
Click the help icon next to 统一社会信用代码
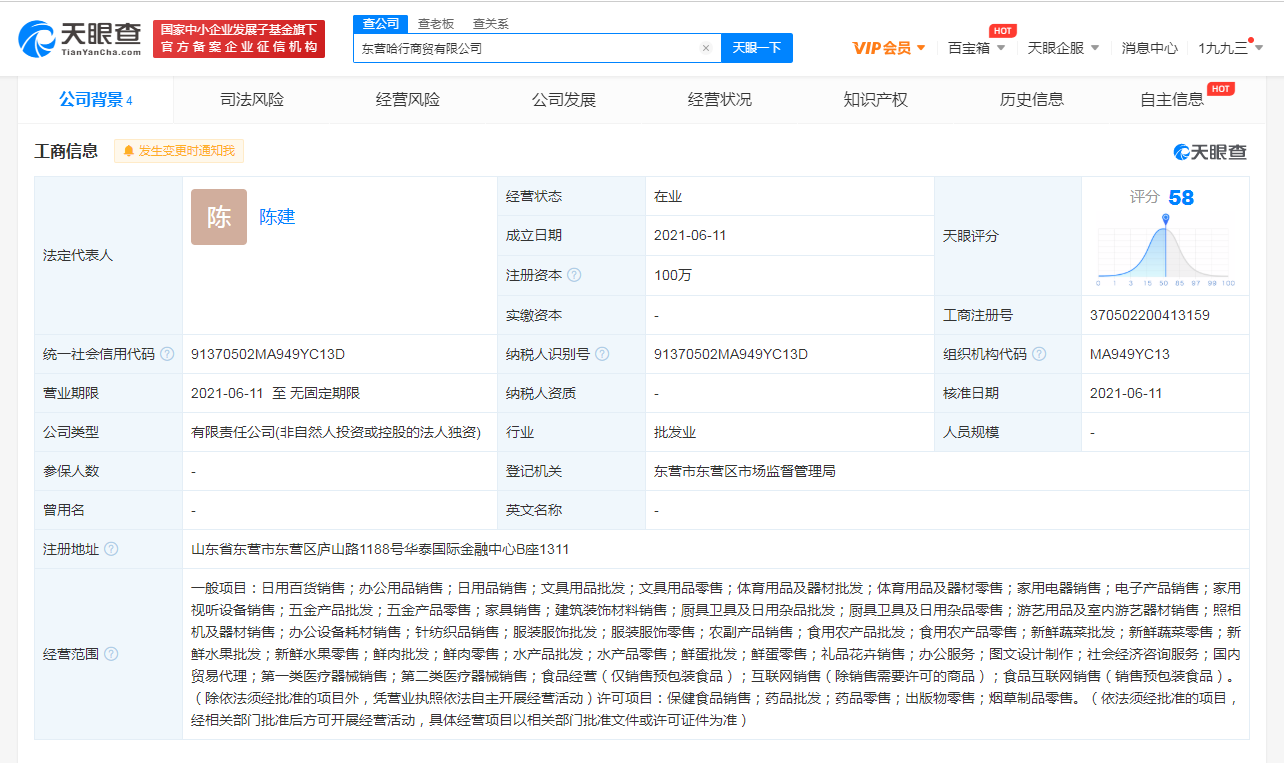pyautogui.click(x=167, y=354)
